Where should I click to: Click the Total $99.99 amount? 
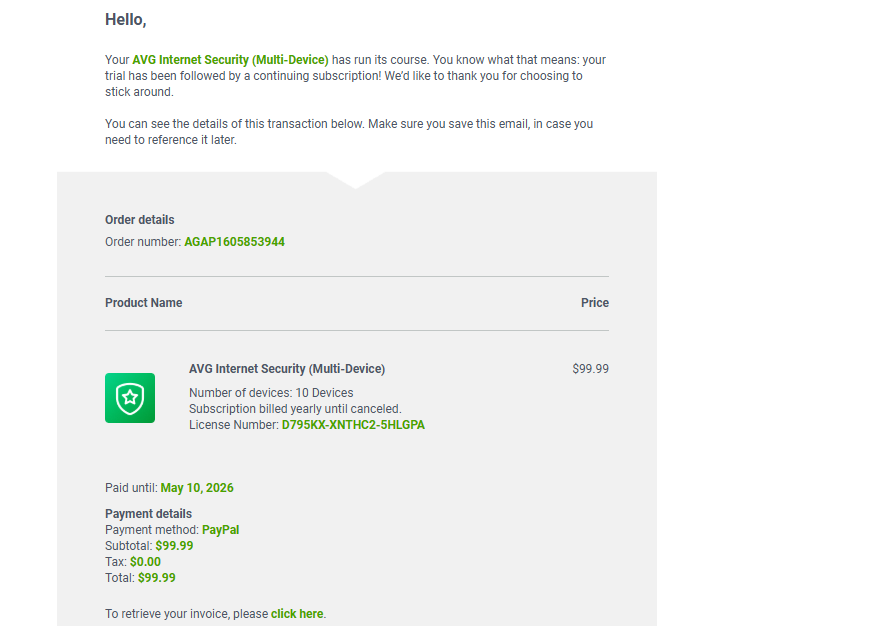point(157,578)
